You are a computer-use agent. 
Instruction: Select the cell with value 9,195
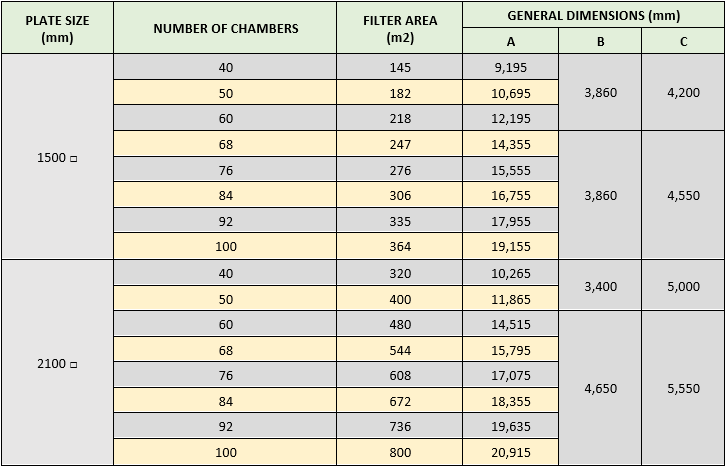click(511, 67)
